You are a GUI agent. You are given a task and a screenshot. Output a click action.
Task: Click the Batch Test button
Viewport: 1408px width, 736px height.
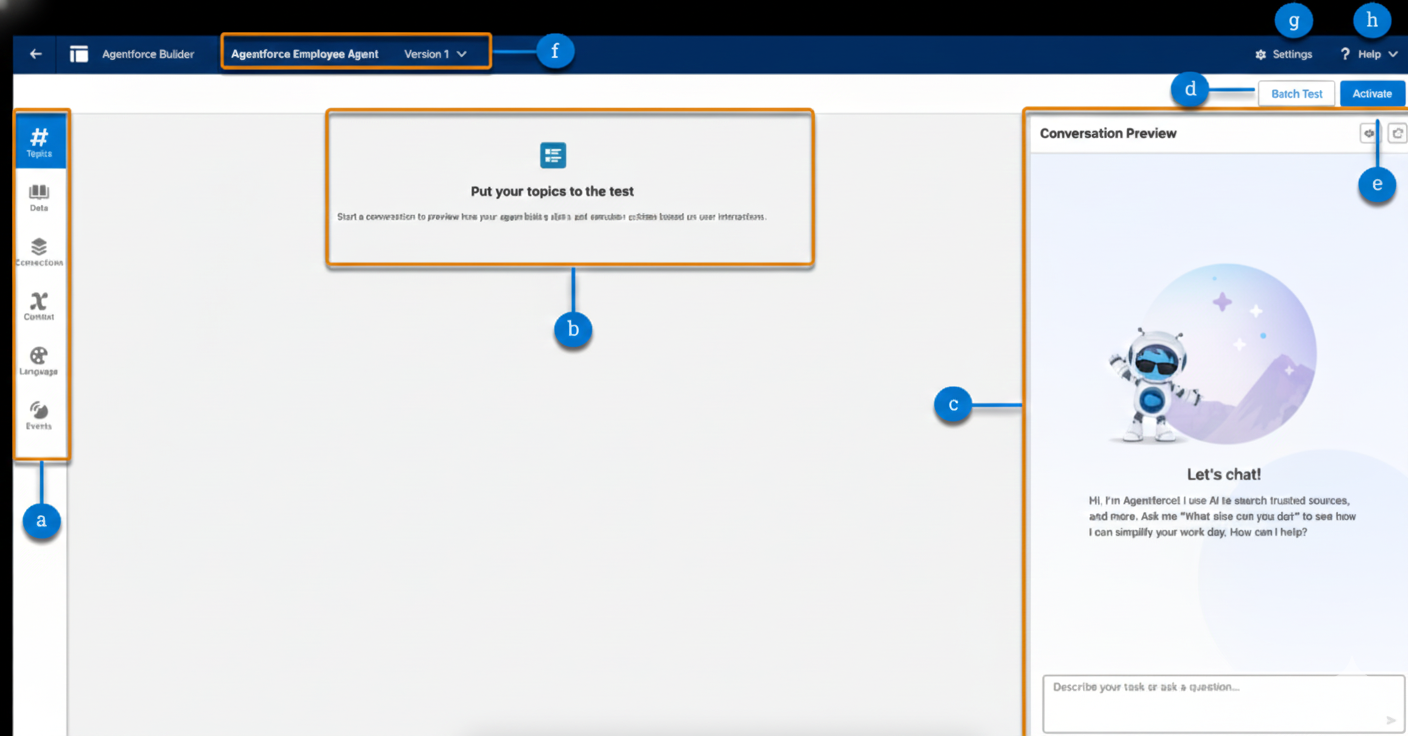pyautogui.click(x=1296, y=94)
